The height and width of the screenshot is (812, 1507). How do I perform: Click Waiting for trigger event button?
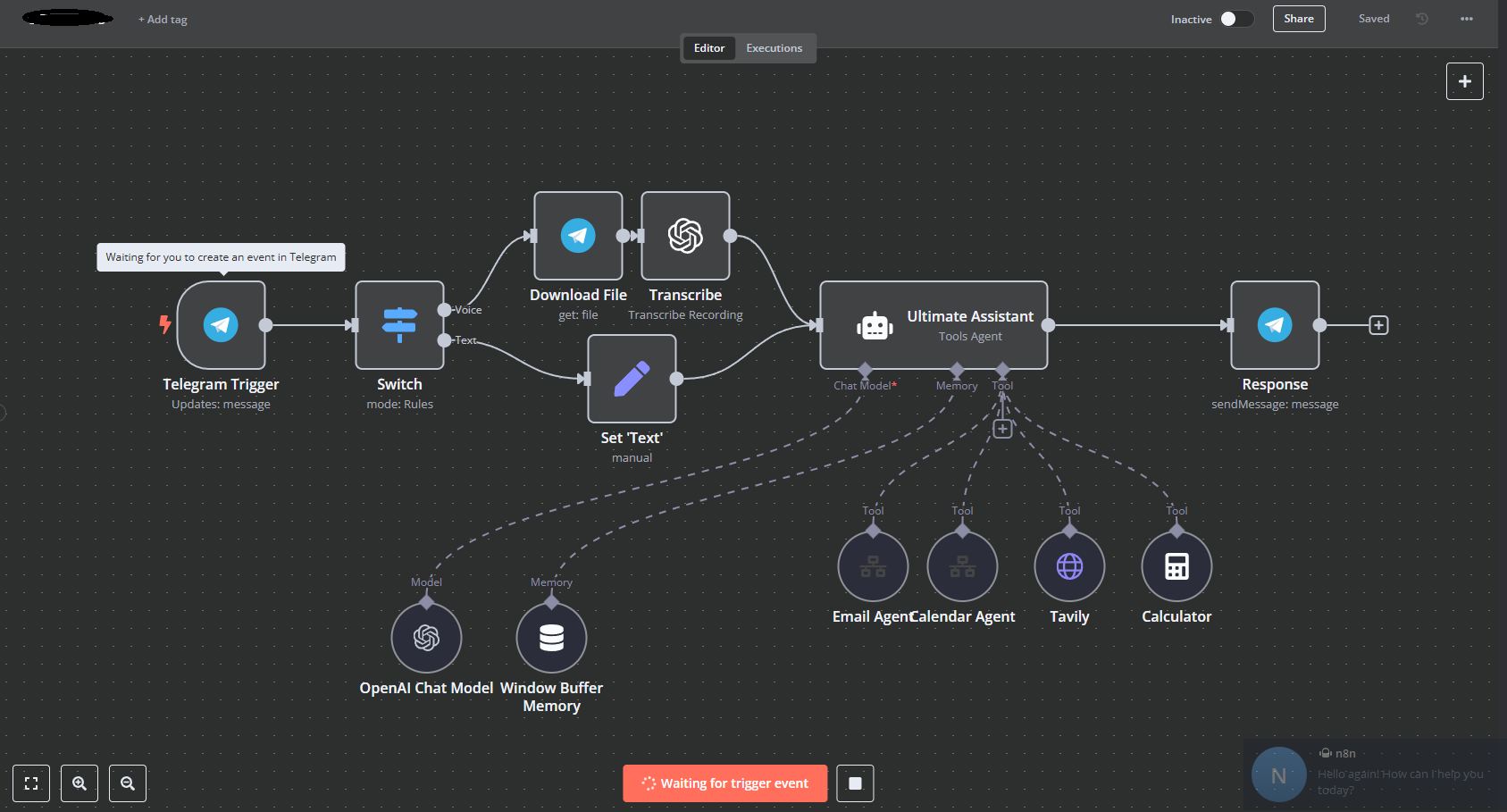725,783
